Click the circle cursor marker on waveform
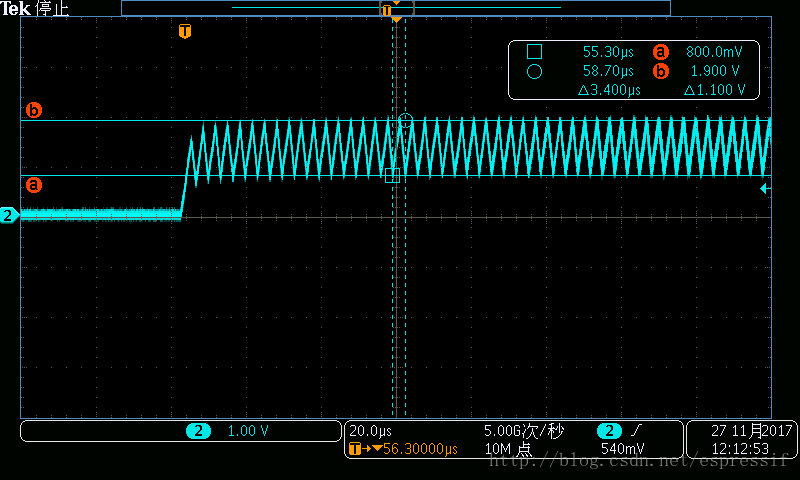The width and height of the screenshot is (800, 480). click(405, 121)
